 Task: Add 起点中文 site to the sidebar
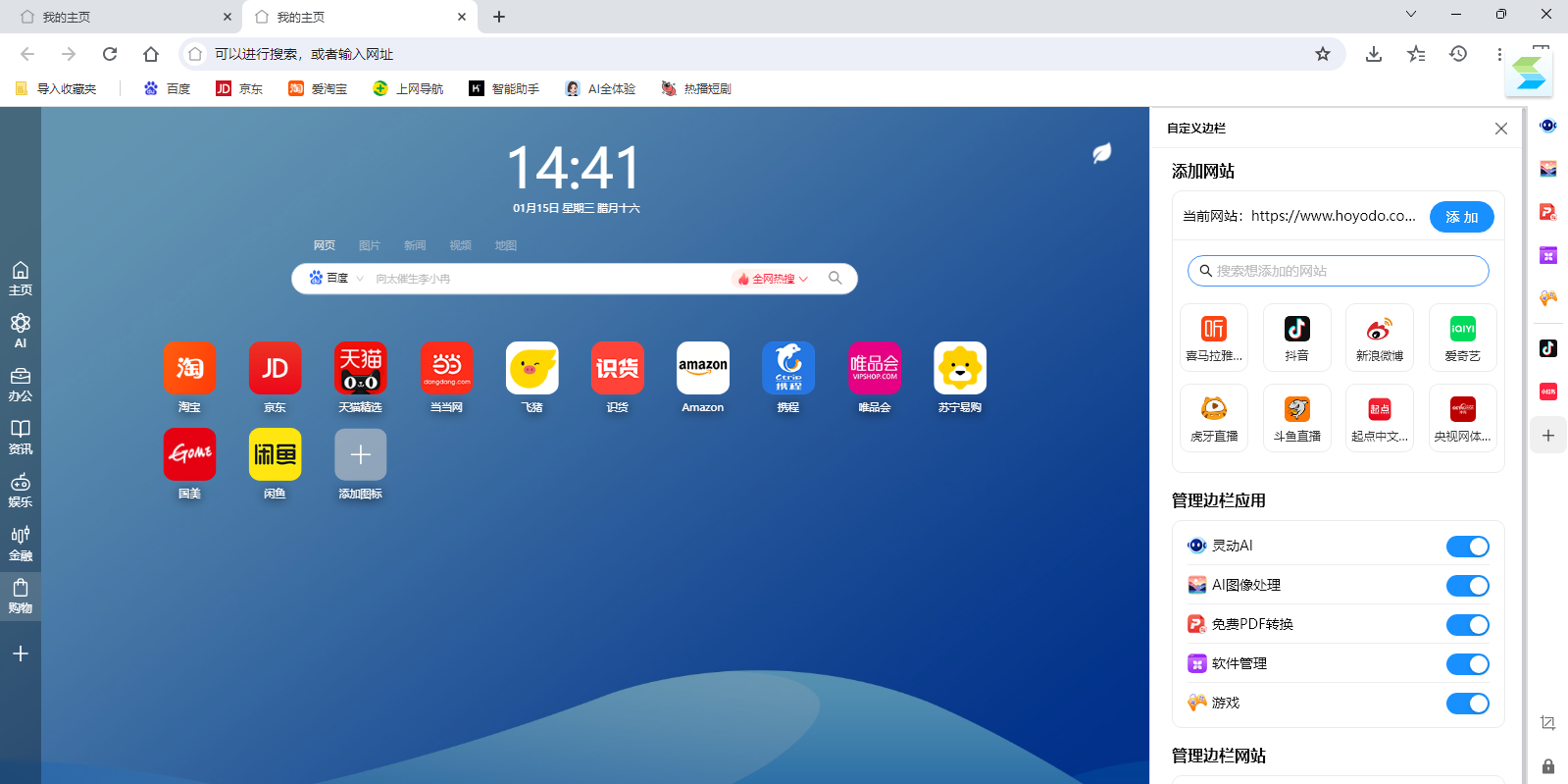pyautogui.click(x=1380, y=418)
